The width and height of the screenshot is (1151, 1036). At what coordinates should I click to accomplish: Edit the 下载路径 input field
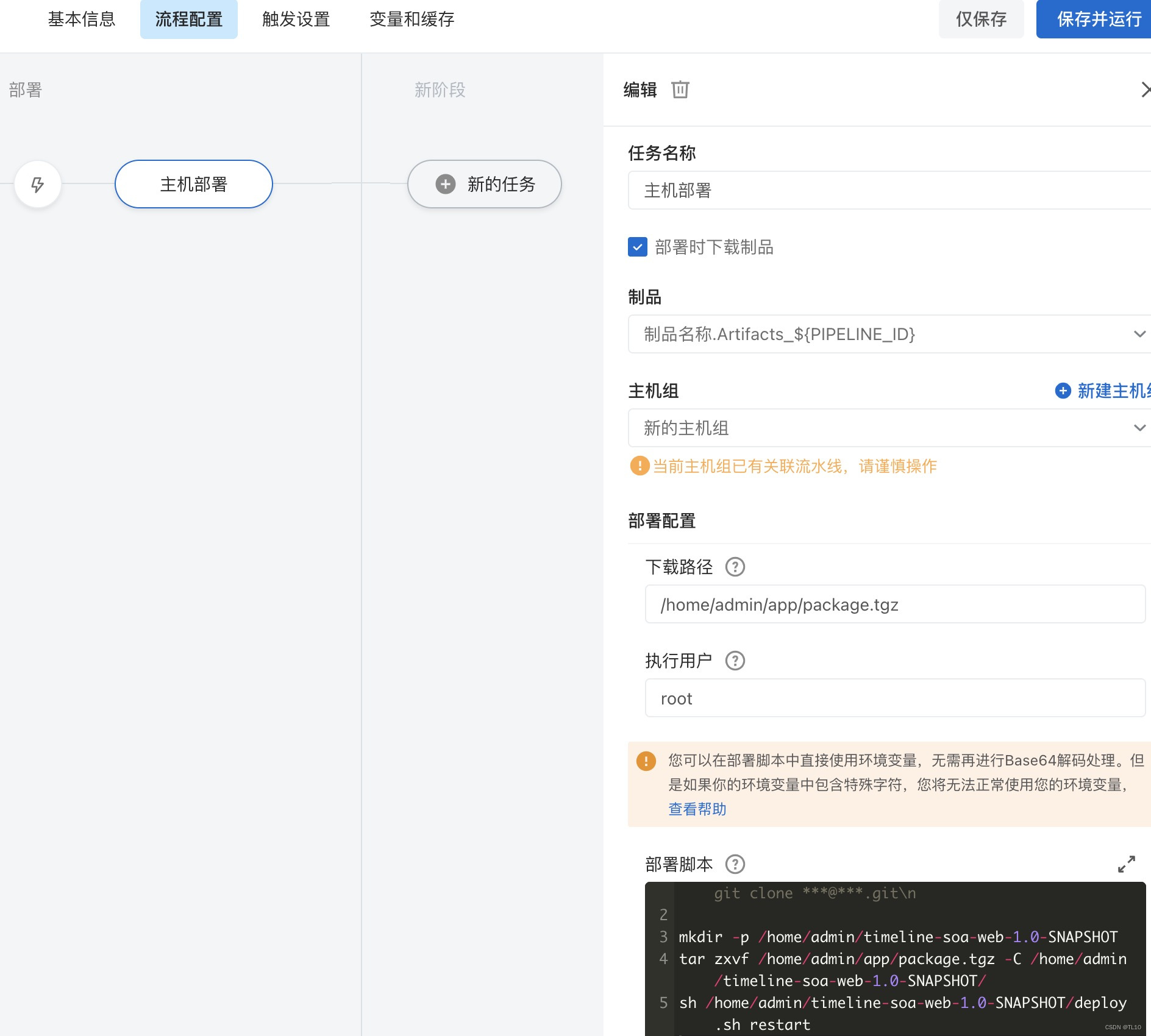point(896,604)
